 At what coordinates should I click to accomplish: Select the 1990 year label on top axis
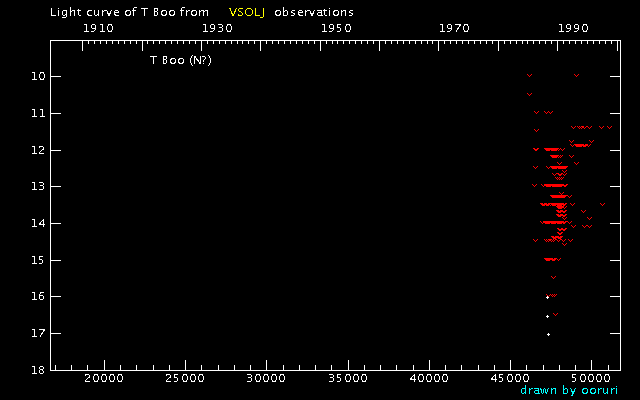tap(574, 28)
